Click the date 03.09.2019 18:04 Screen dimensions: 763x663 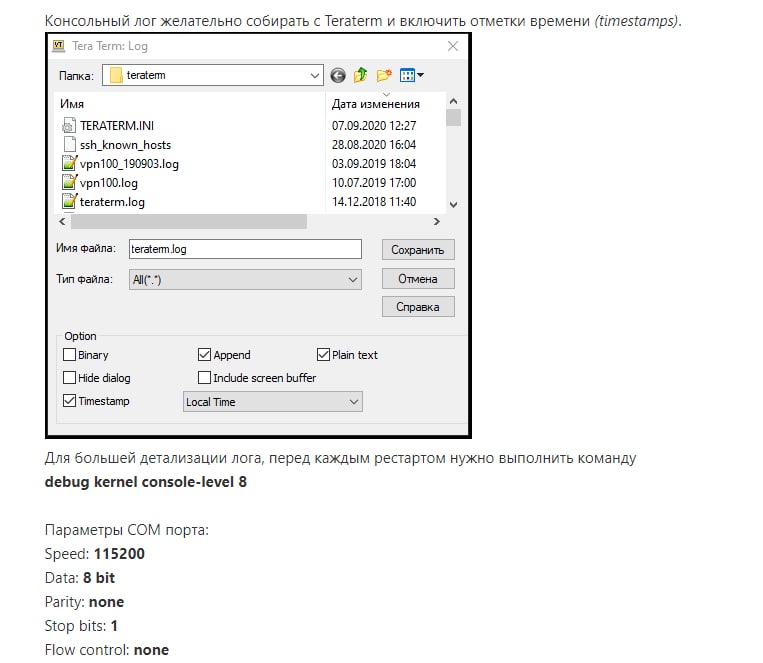coord(374,164)
